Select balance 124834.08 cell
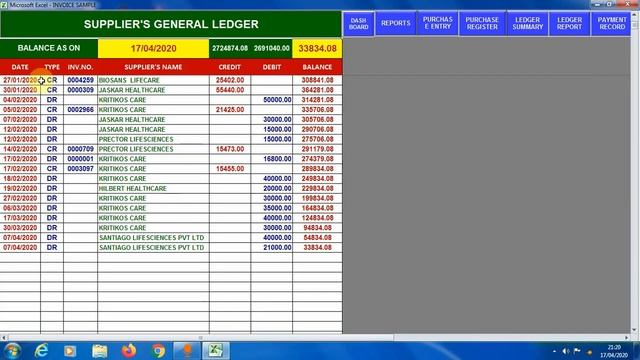The width and height of the screenshot is (640, 360). pyautogui.click(x=317, y=218)
